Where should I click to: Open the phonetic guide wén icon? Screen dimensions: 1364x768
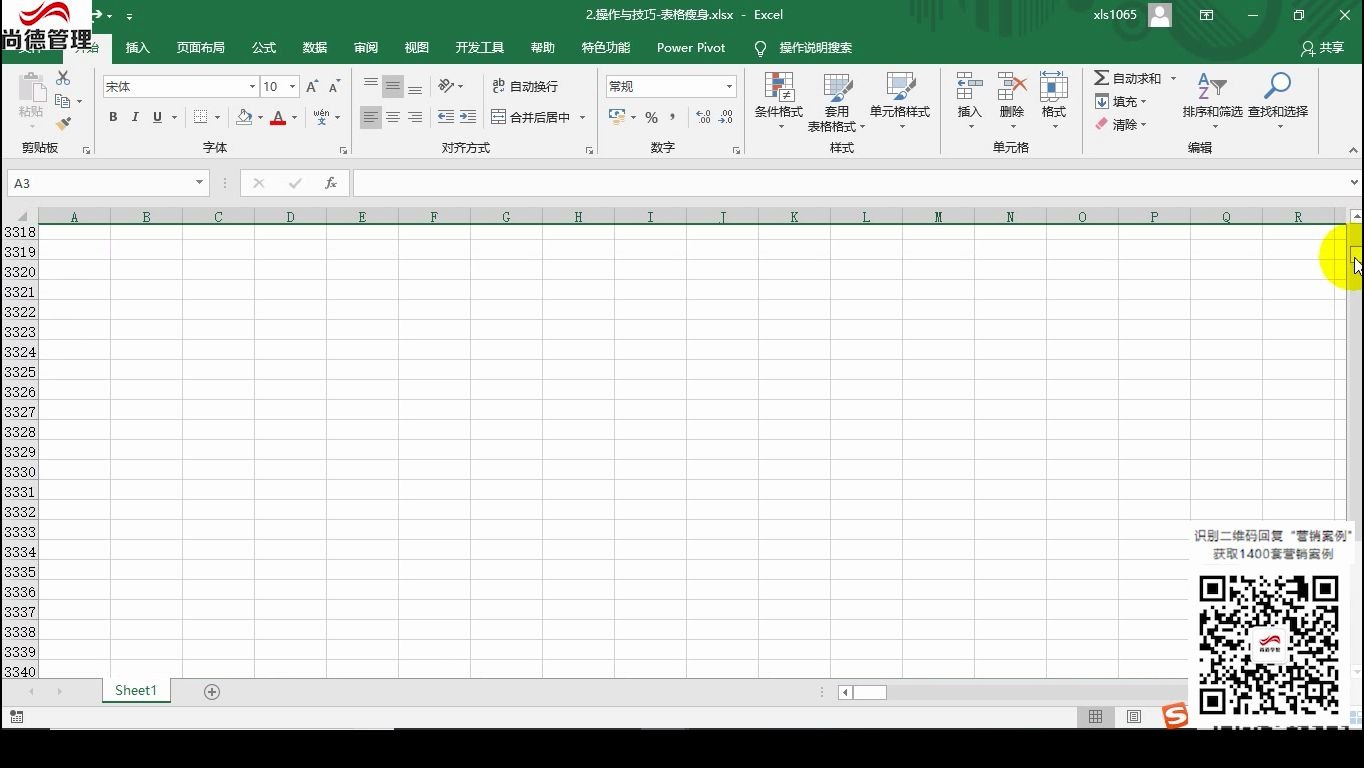[321, 117]
